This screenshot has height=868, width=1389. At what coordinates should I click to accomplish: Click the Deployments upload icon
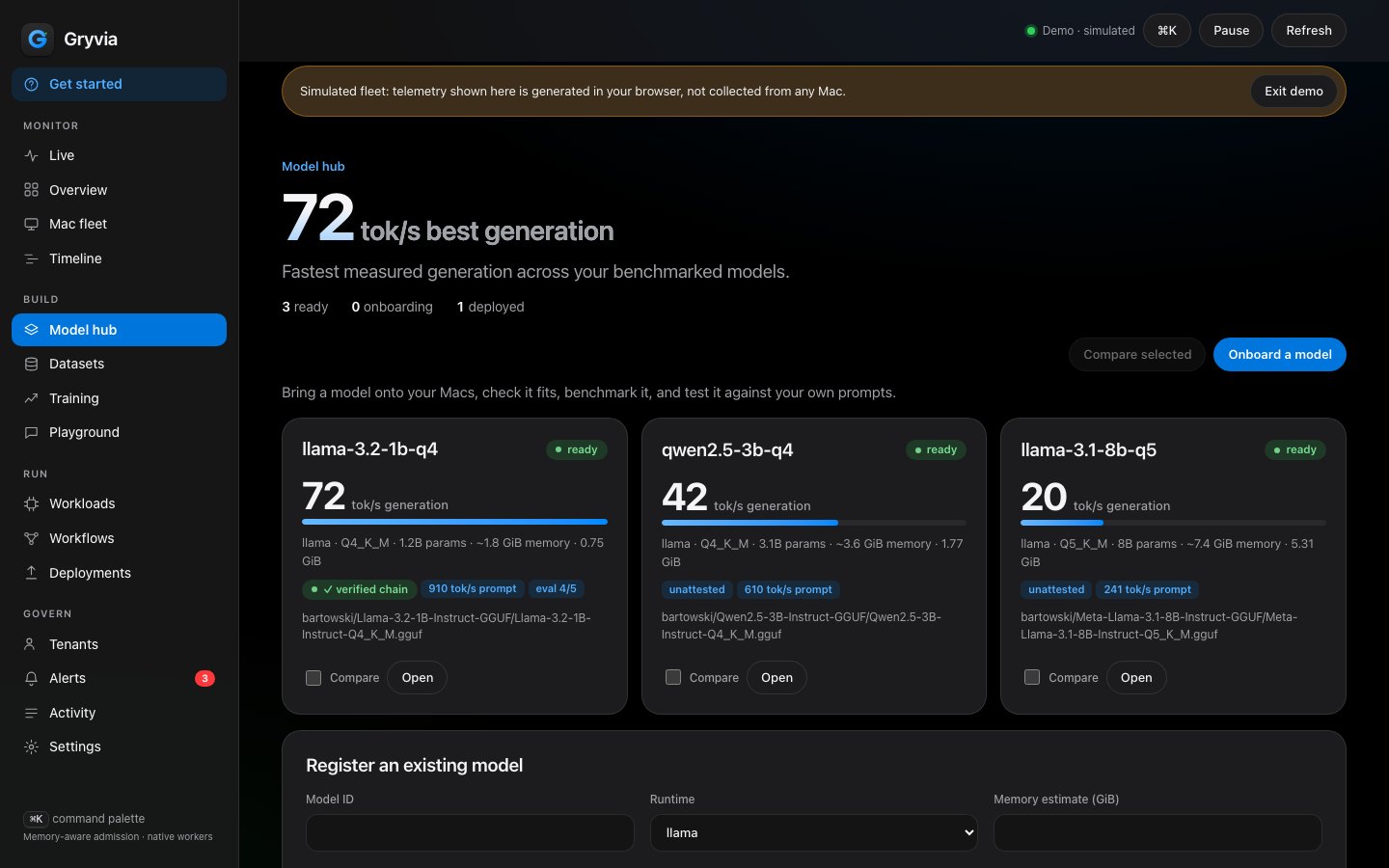pyautogui.click(x=32, y=573)
